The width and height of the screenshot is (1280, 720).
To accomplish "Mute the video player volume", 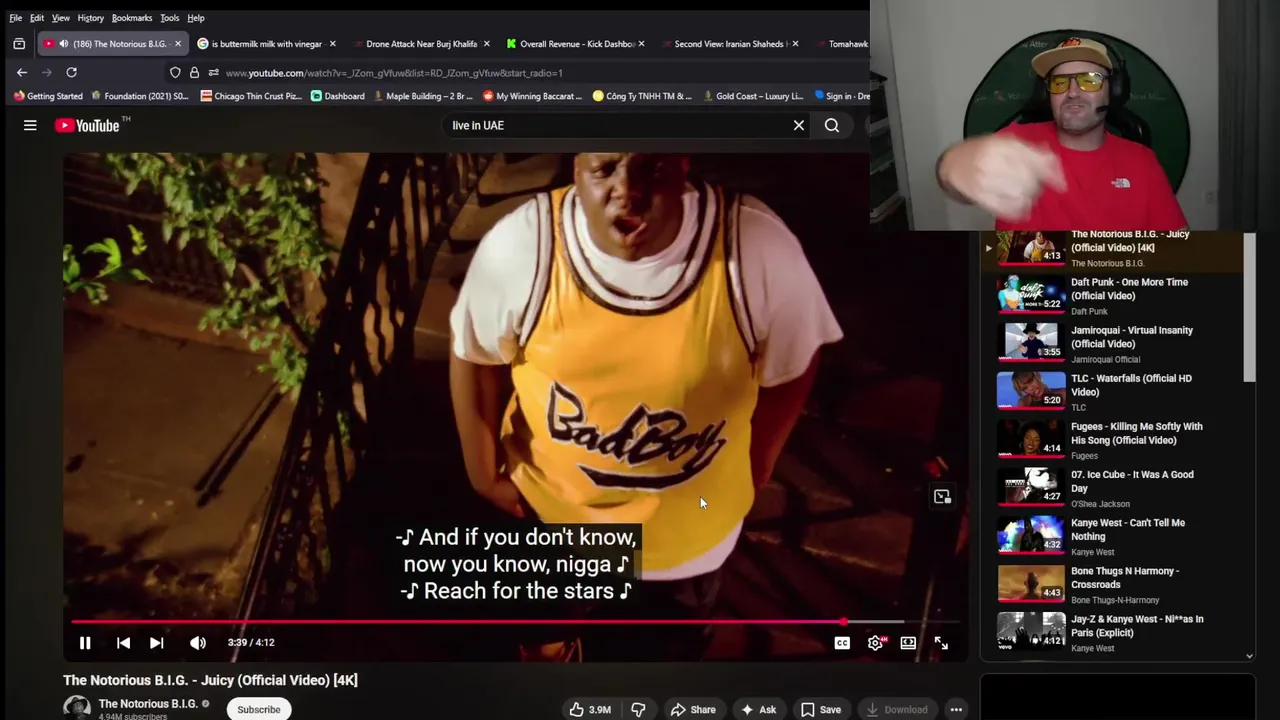I will 198,643.
